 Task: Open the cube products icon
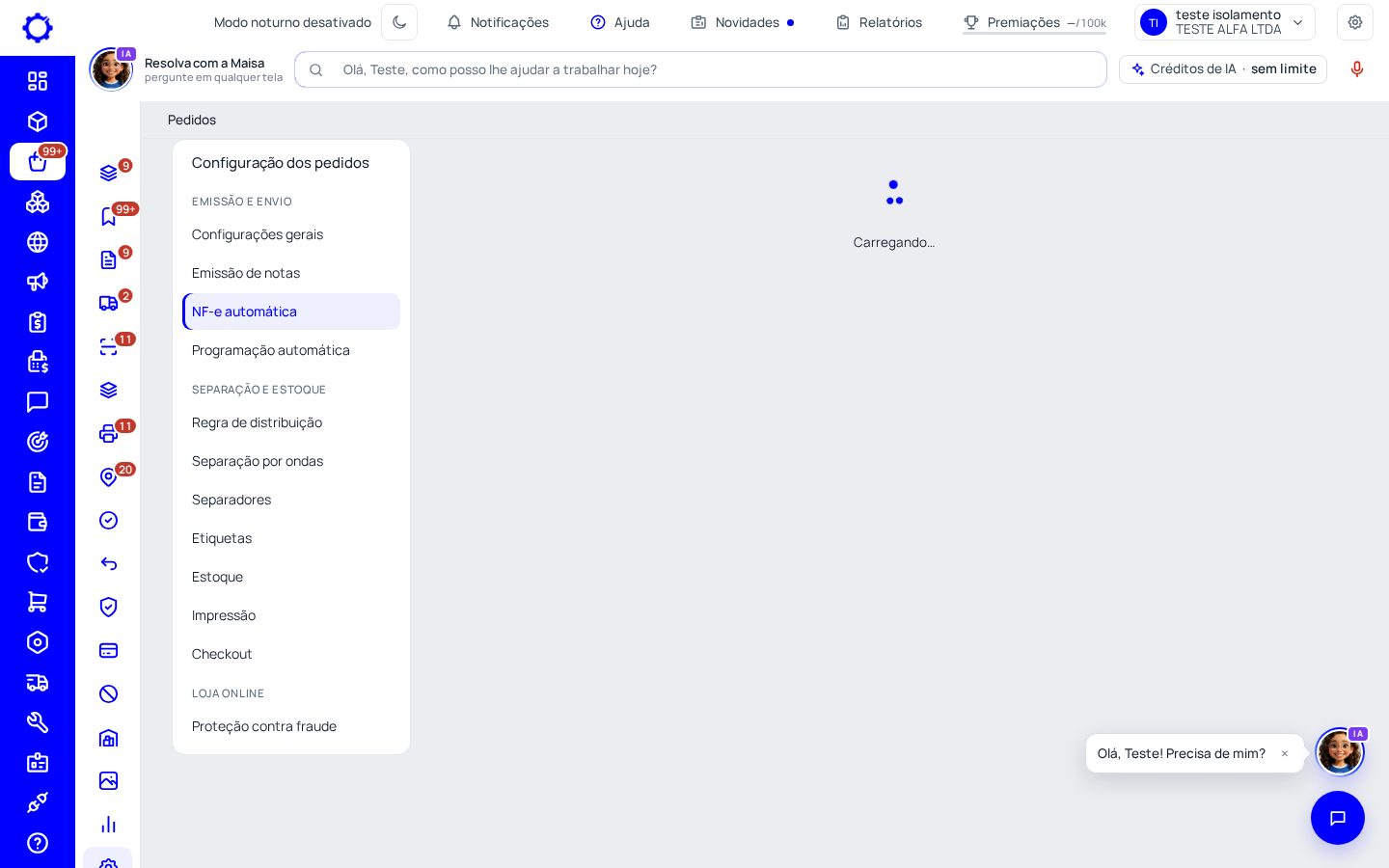coord(38,122)
